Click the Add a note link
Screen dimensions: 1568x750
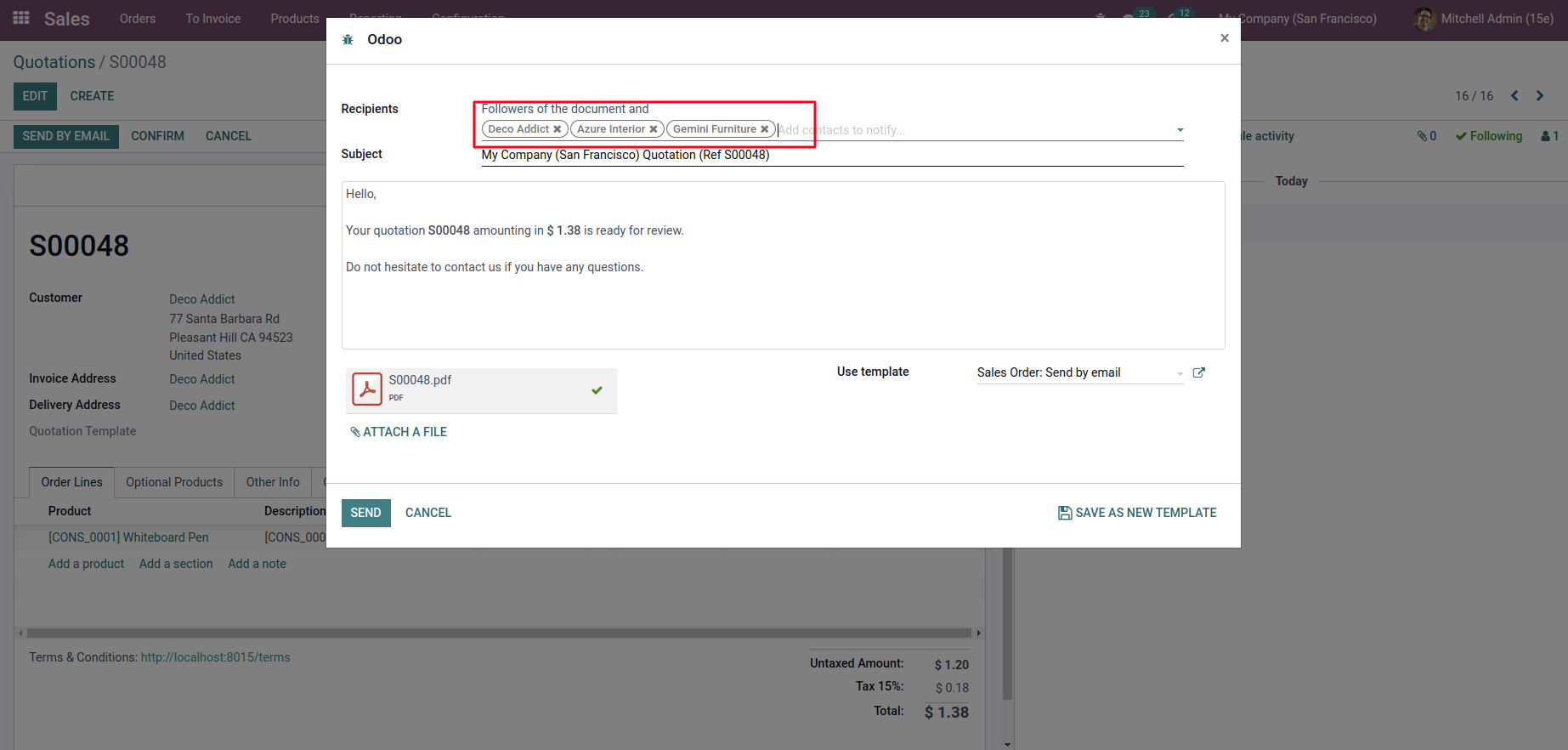tap(257, 564)
